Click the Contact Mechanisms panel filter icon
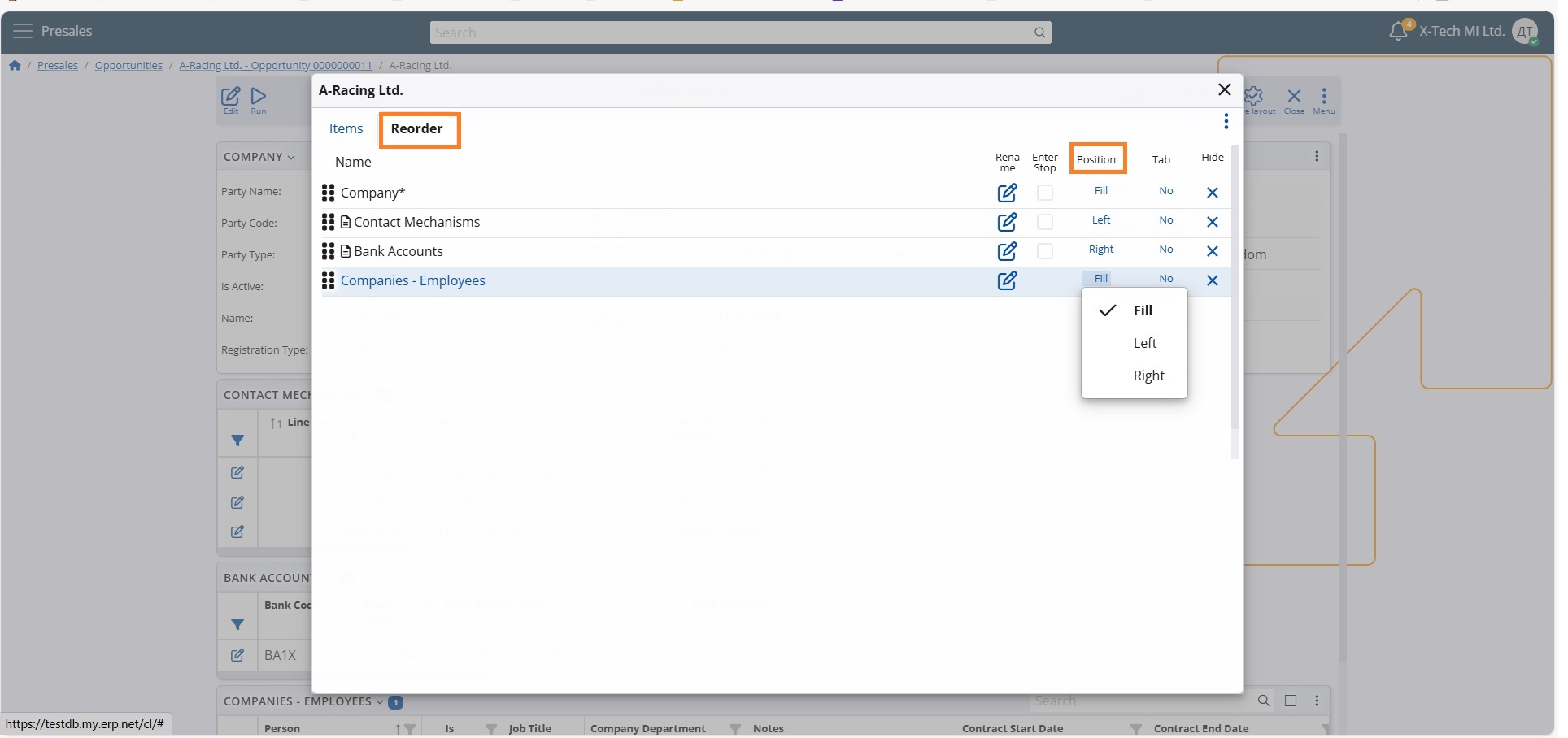This screenshot has width=1568, height=738. pyautogui.click(x=237, y=441)
